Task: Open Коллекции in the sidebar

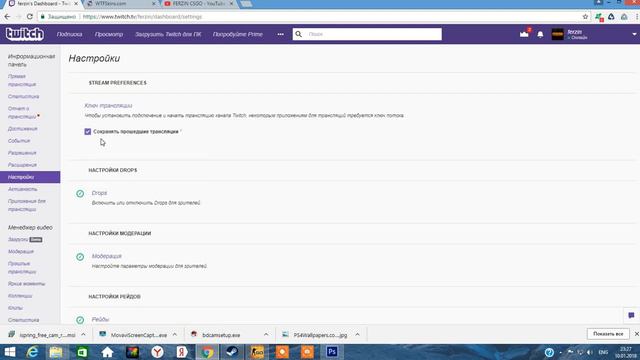Action: pos(20,296)
